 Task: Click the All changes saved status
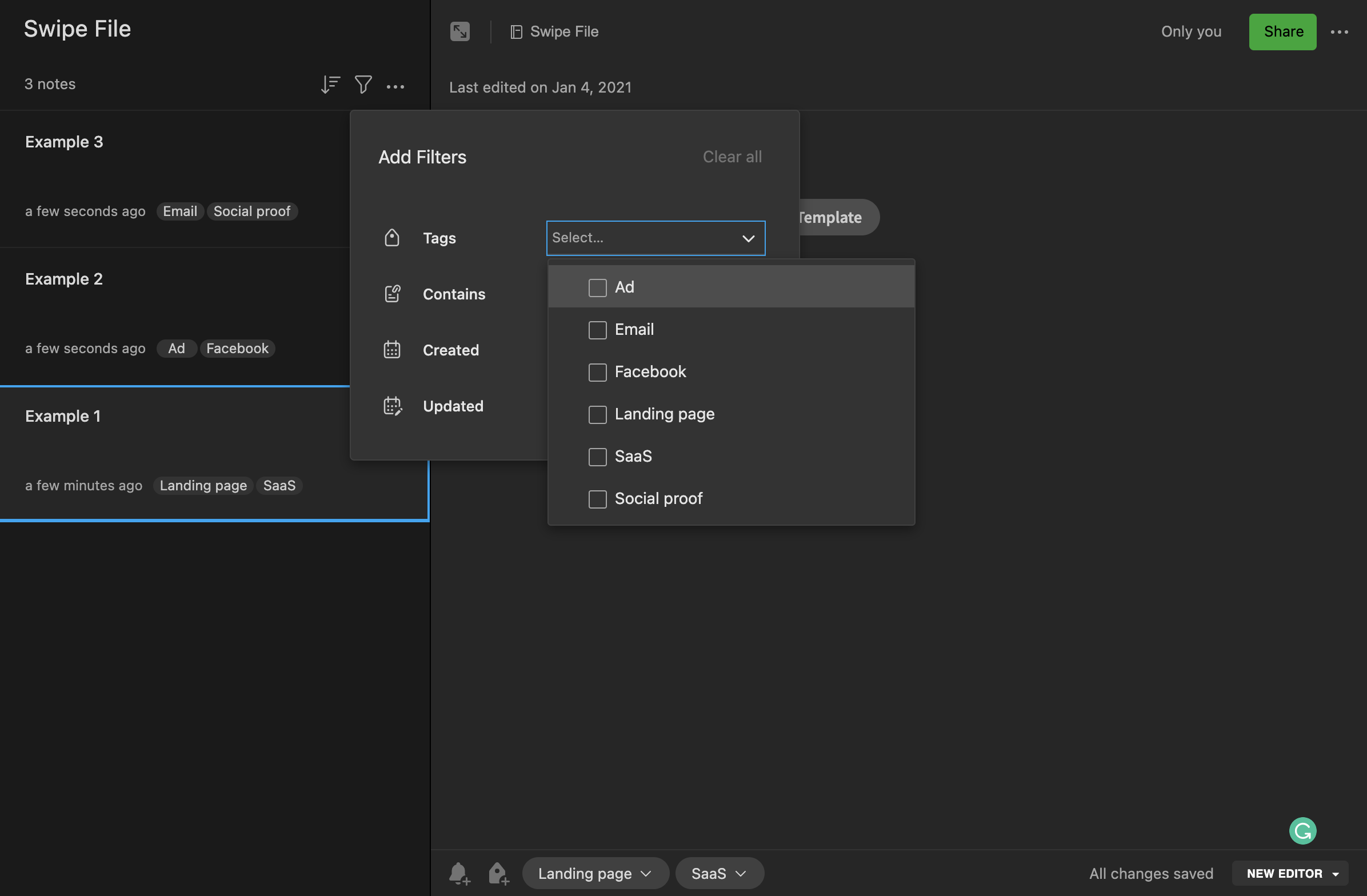point(1151,874)
